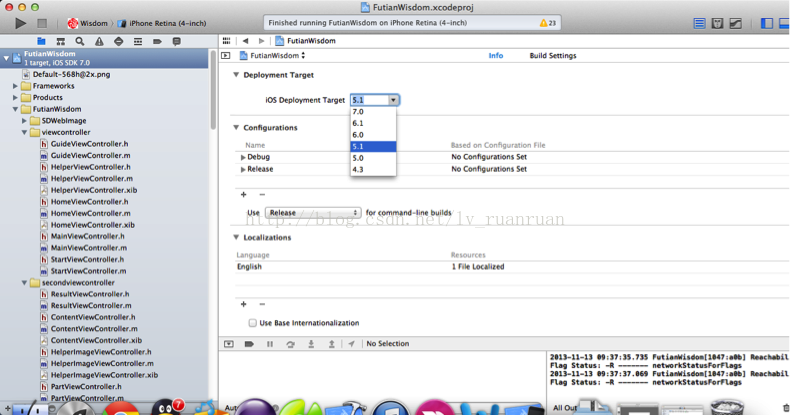Viewport: 790px width, 416px height.
Task: Show the assistant editor
Action: [x=717, y=23]
